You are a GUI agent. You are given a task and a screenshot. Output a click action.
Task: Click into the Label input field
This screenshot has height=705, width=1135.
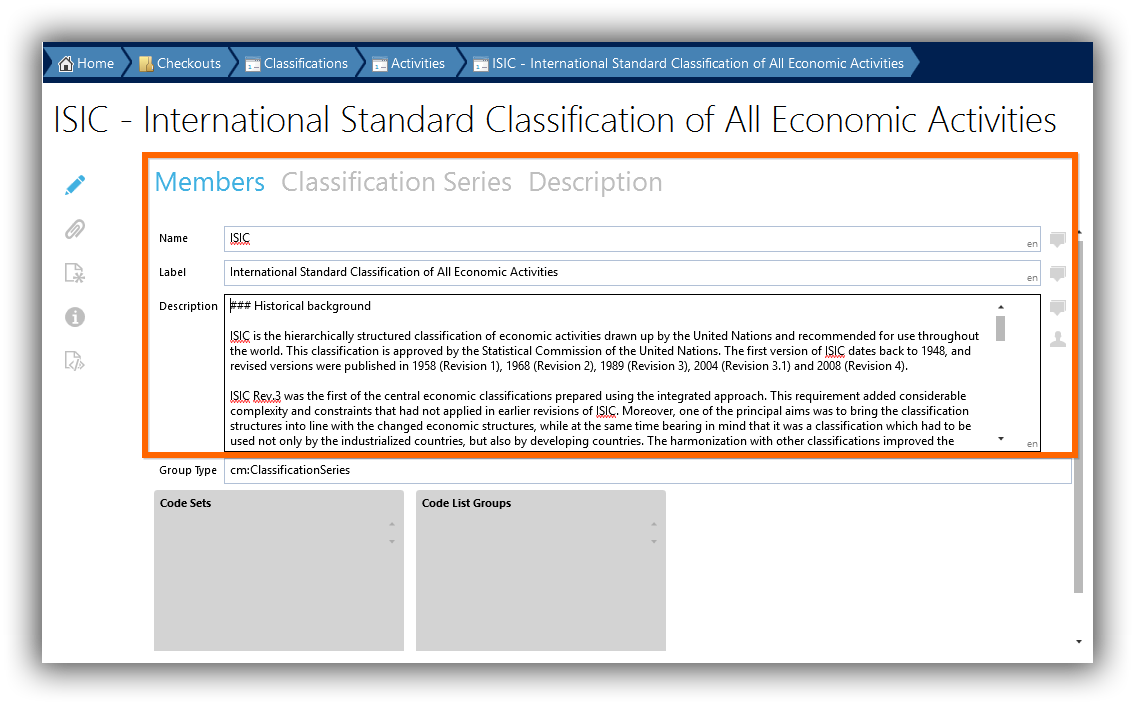coord(632,273)
